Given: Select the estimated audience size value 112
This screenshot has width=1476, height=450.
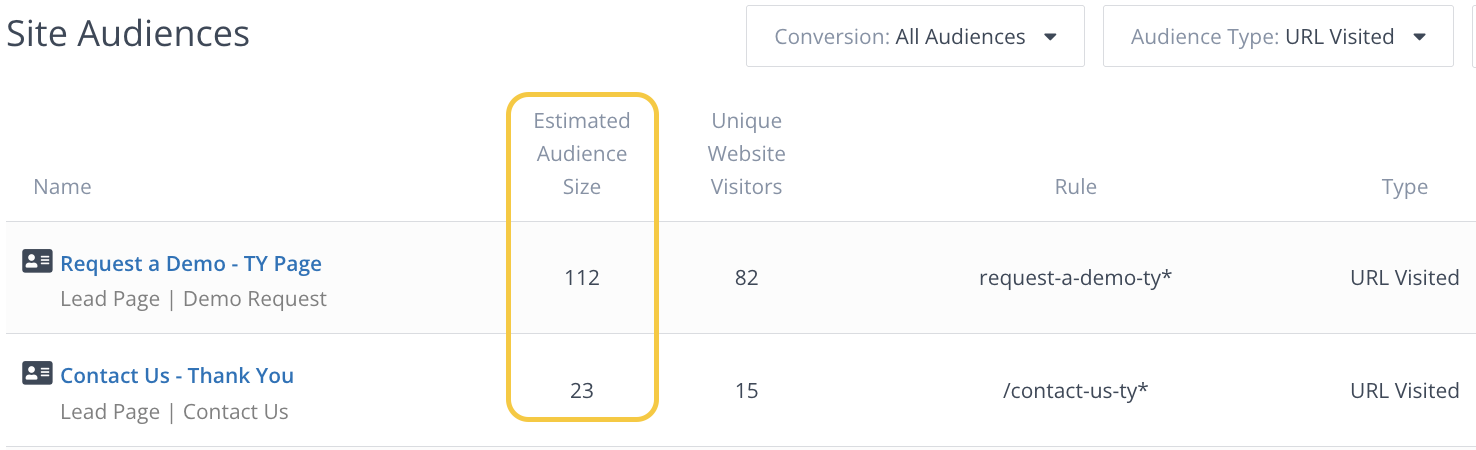Looking at the screenshot, I should [582, 278].
